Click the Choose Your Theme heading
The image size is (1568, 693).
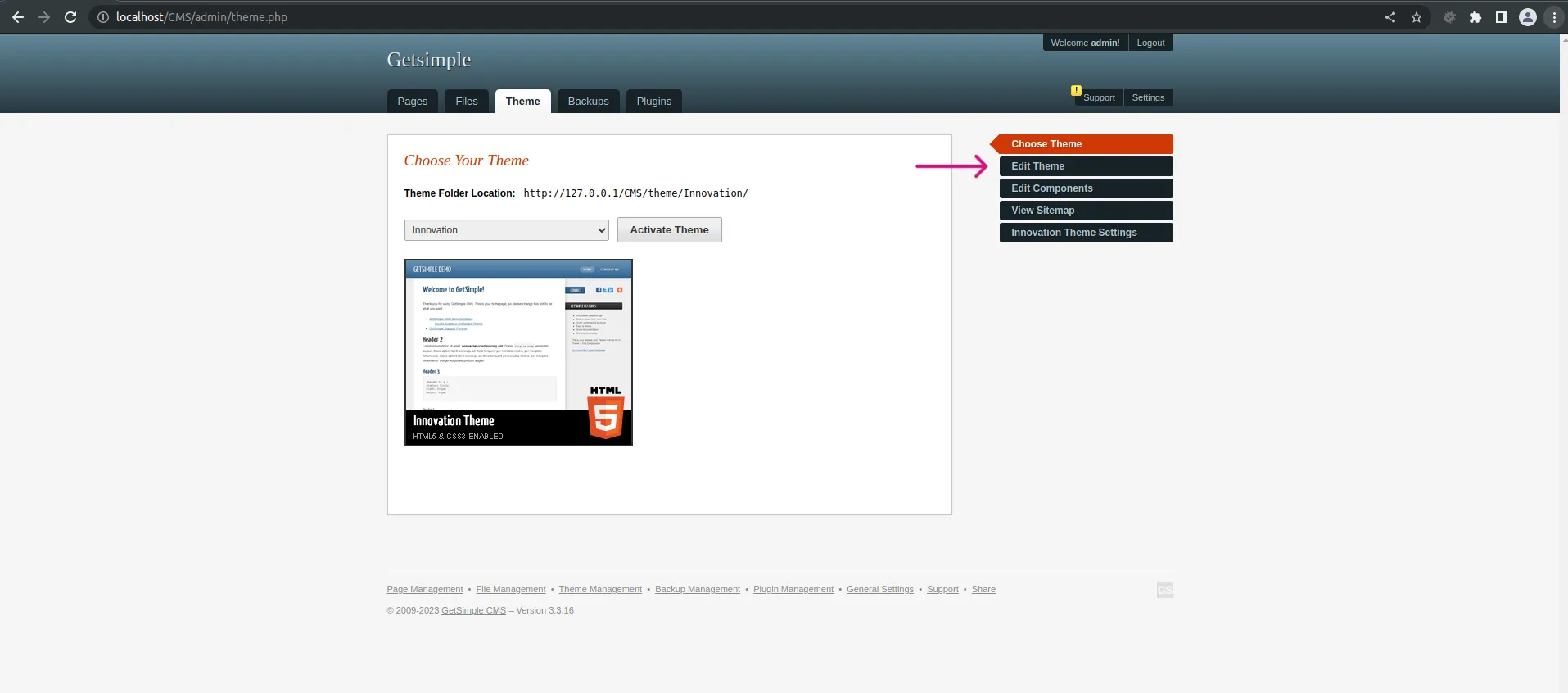467,161
